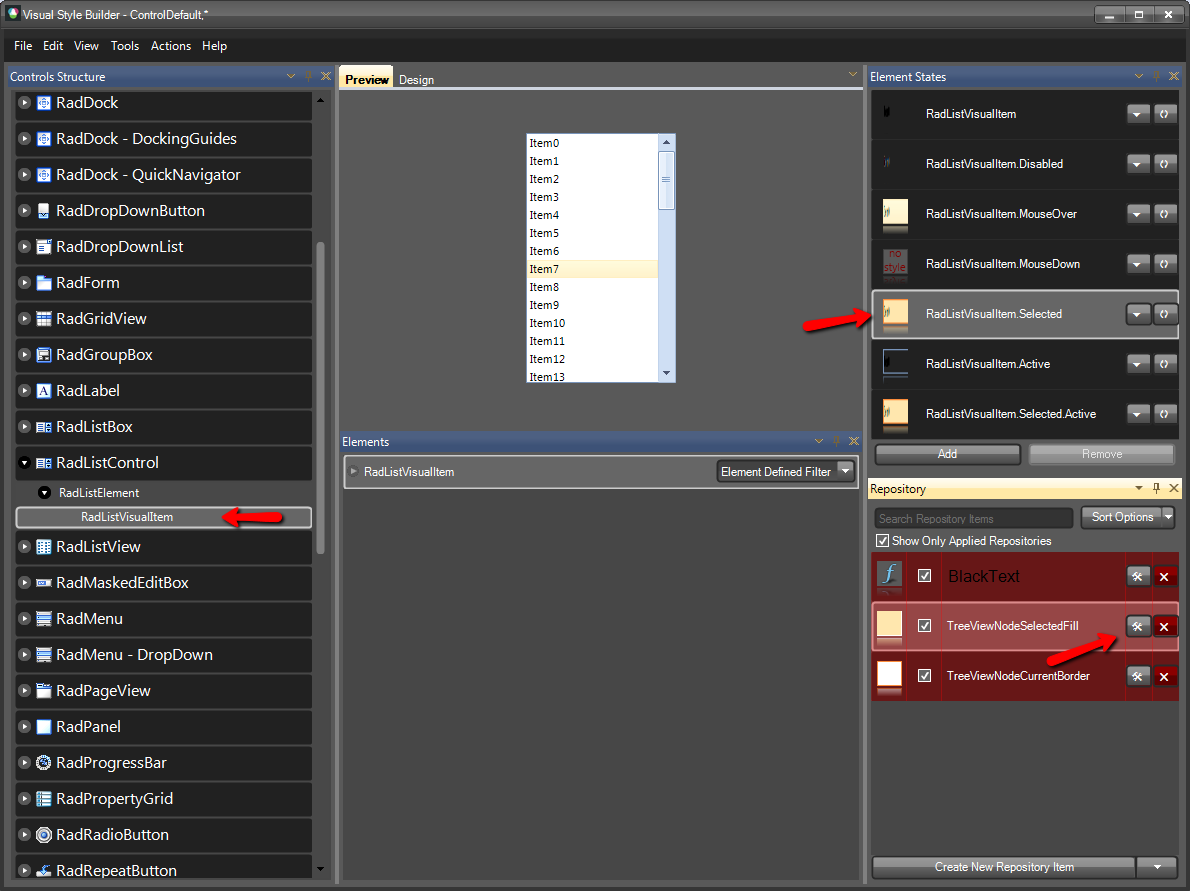This screenshot has width=1190, height=891.
Task: Uncheck the BlackText repository checkbox
Action: [924, 576]
